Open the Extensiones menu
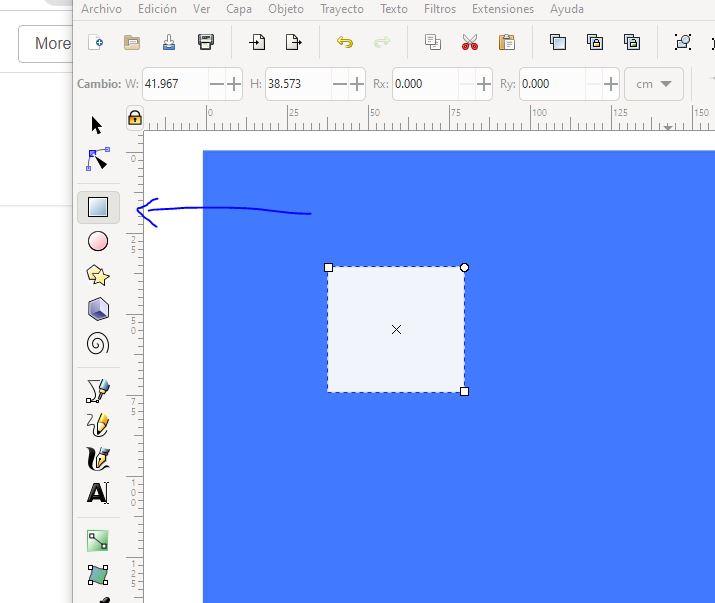The width and height of the screenshot is (715, 603). (503, 9)
